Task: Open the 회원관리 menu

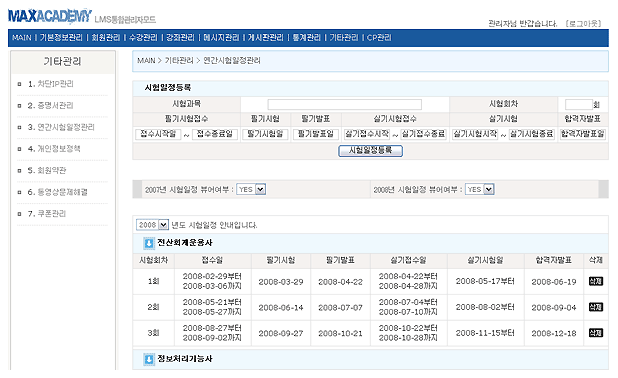Action: click(106, 37)
